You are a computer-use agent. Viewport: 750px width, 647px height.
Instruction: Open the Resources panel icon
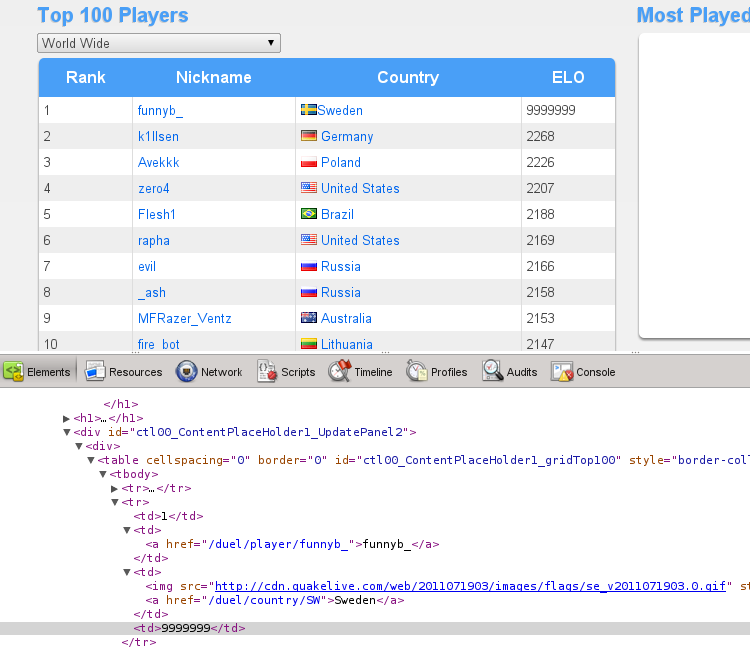(x=96, y=372)
